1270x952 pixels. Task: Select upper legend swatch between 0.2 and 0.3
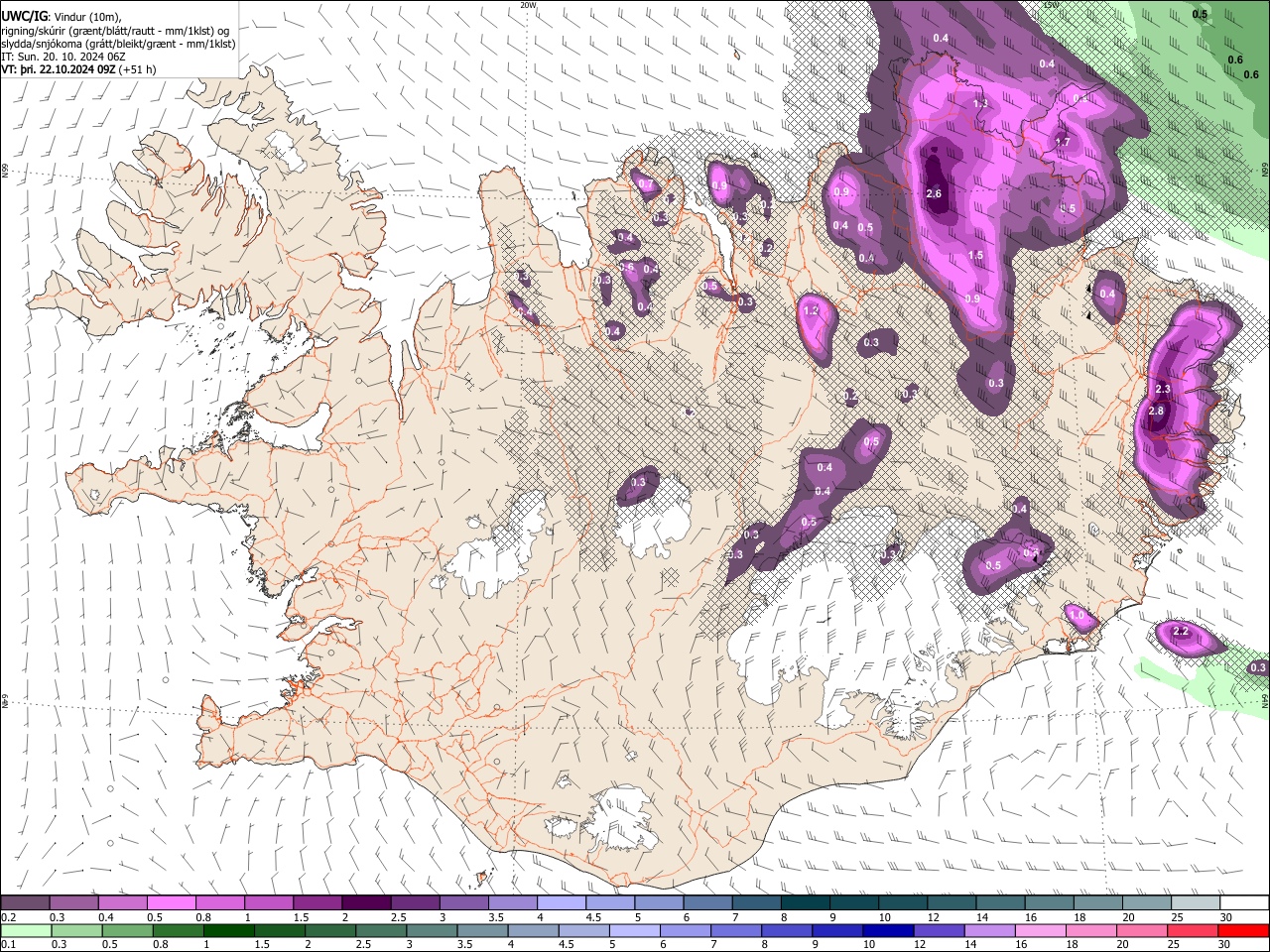(25, 903)
